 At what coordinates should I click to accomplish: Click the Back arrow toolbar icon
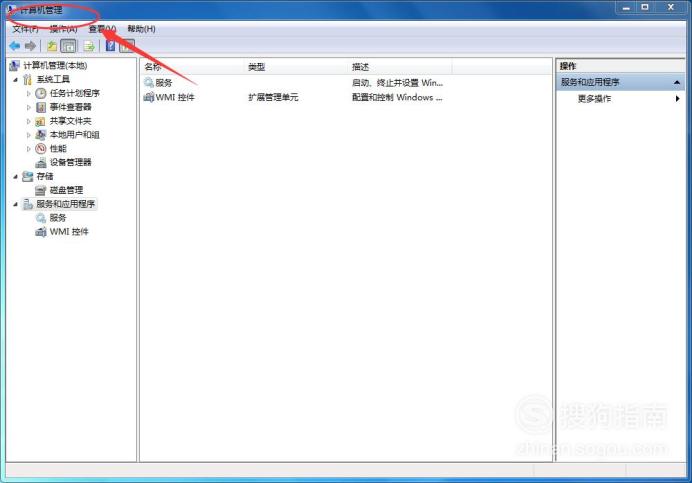15,46
